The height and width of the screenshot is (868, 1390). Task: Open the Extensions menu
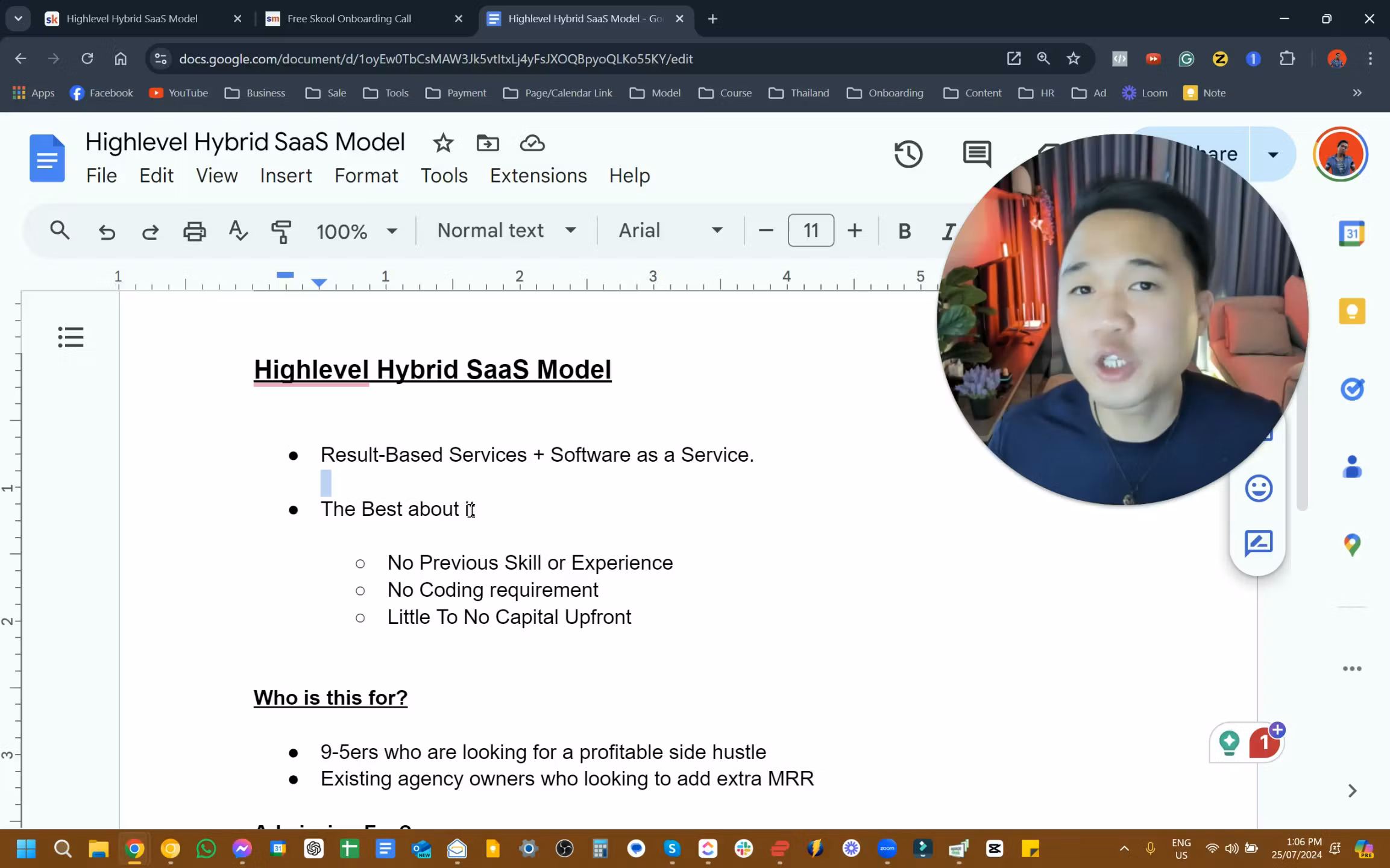[x=538, y=175]
